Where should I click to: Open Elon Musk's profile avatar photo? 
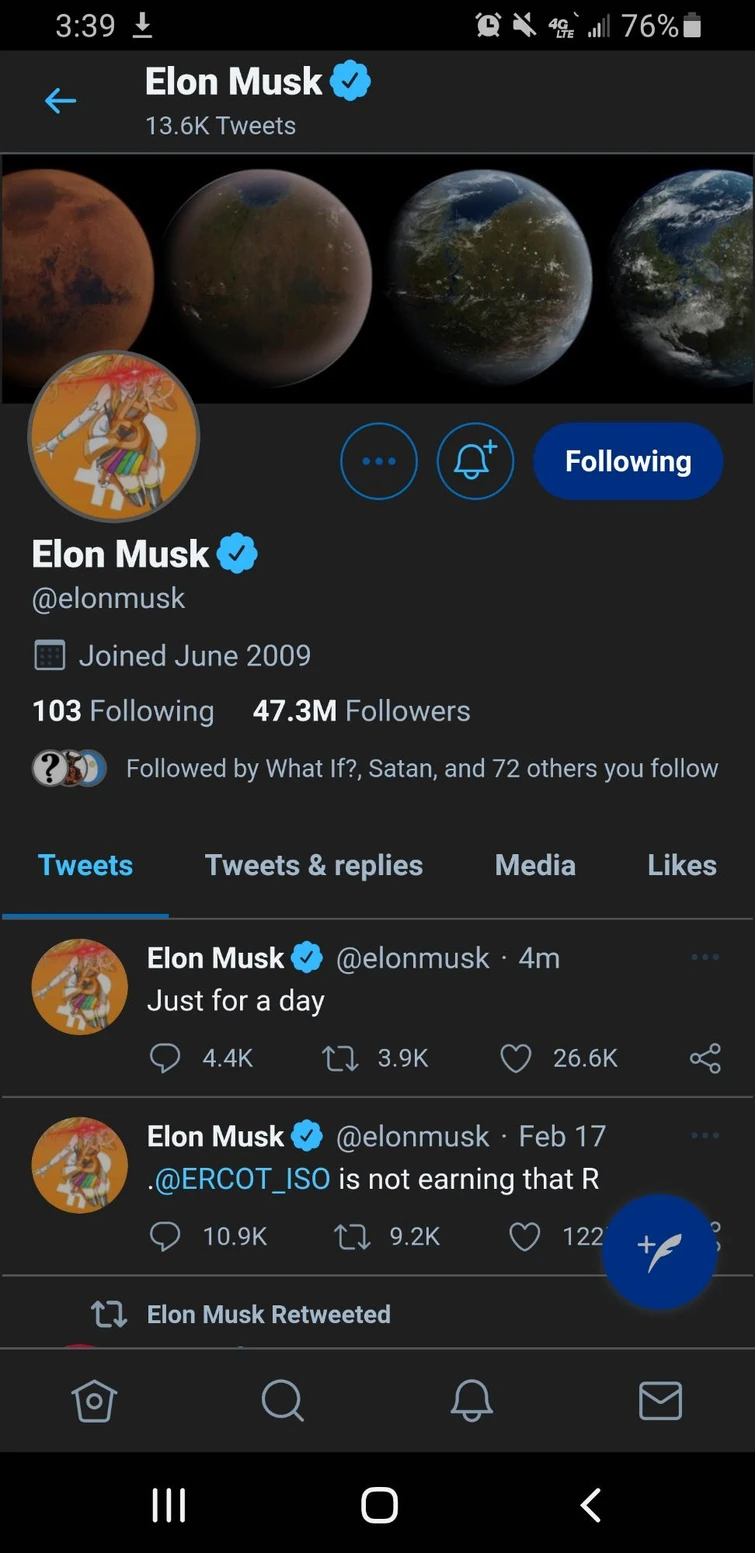(114, 437)
